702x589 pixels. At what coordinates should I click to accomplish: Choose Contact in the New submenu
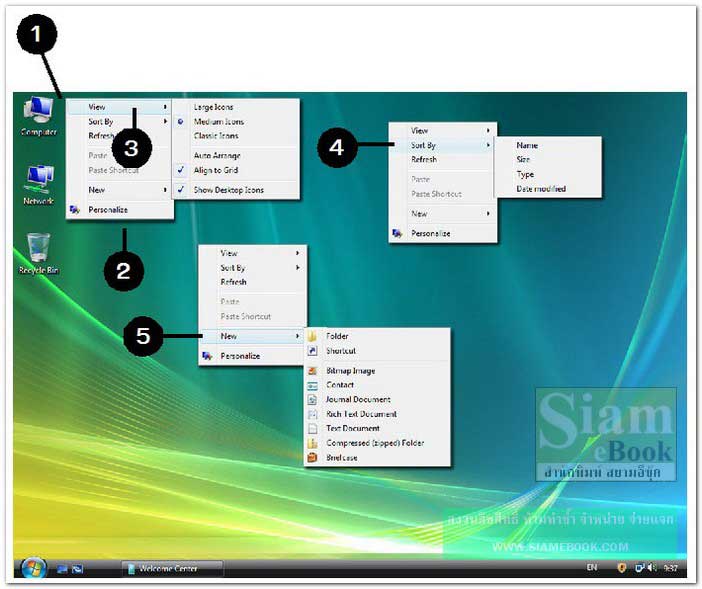click(377, 385)
